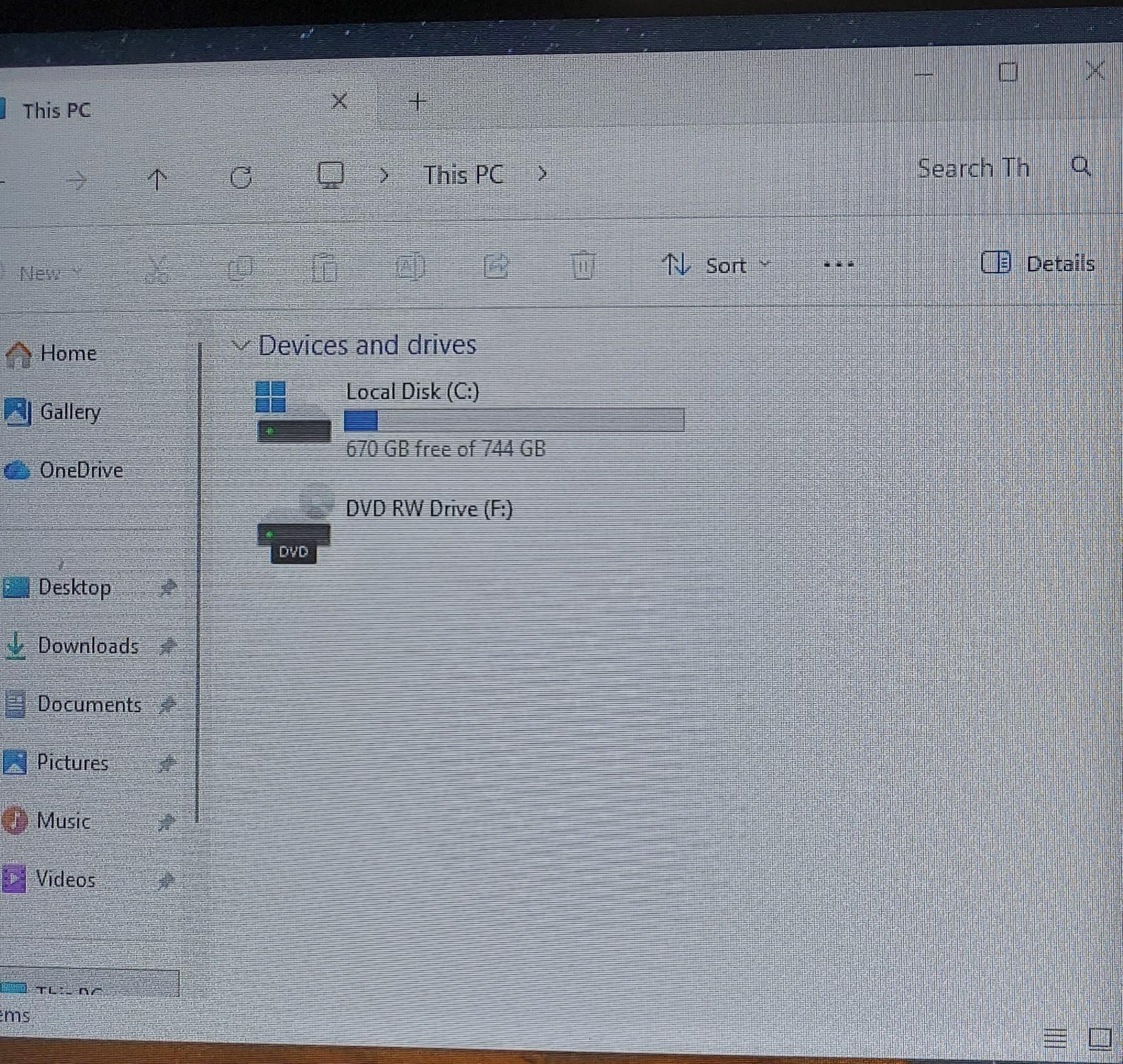This screenshot has width=1123, height=1064.
Task: Click the DVD RW Drive (F:) label
Action: coord(429,509)
